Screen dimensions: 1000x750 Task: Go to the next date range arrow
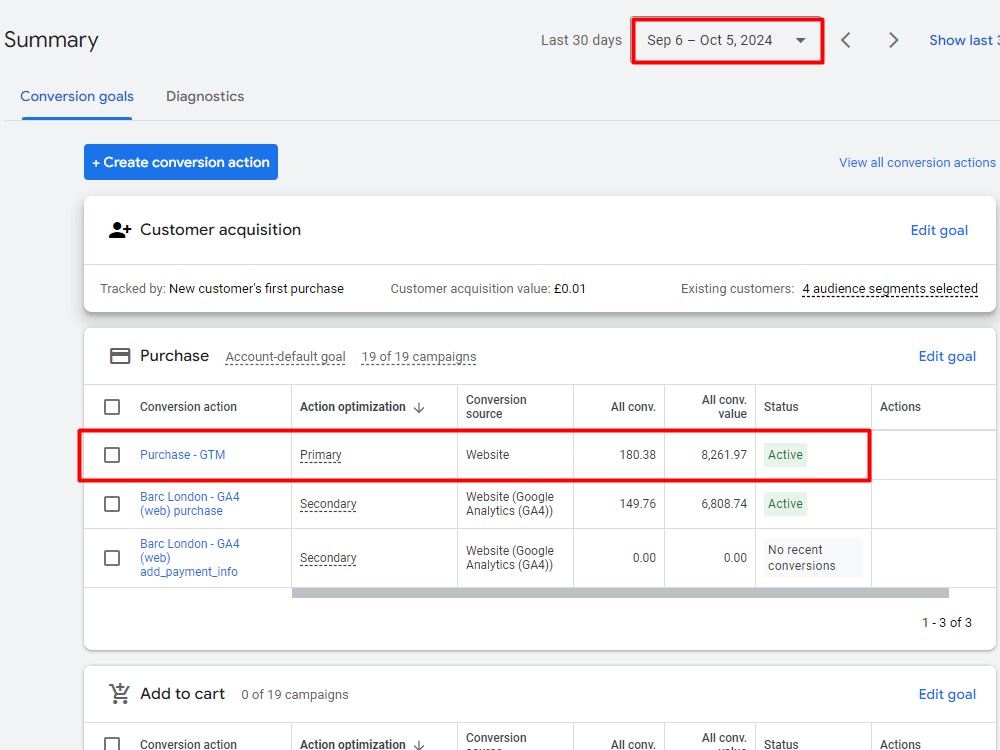tap(893, 40)
